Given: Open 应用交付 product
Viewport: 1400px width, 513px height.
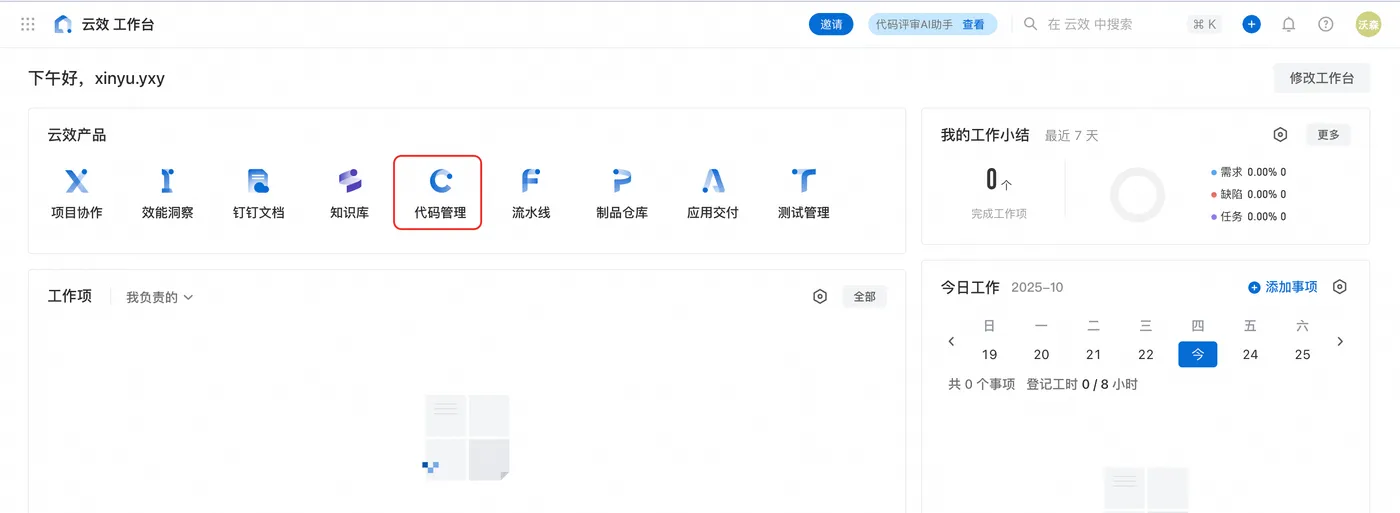Looking at the screenshot, I should point(712,194).
